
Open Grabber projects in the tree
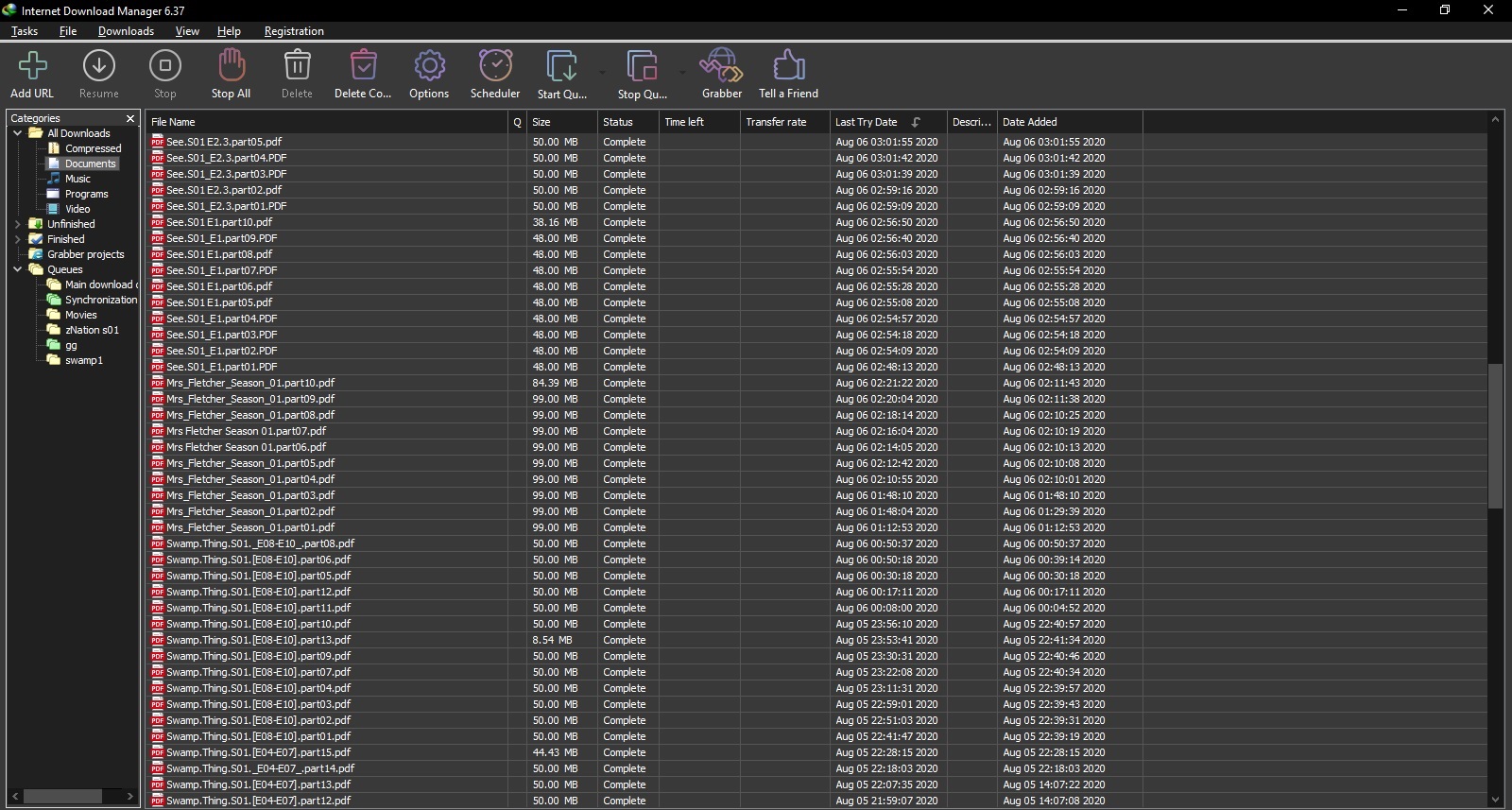pyautogui.click(x=85, y=254)
